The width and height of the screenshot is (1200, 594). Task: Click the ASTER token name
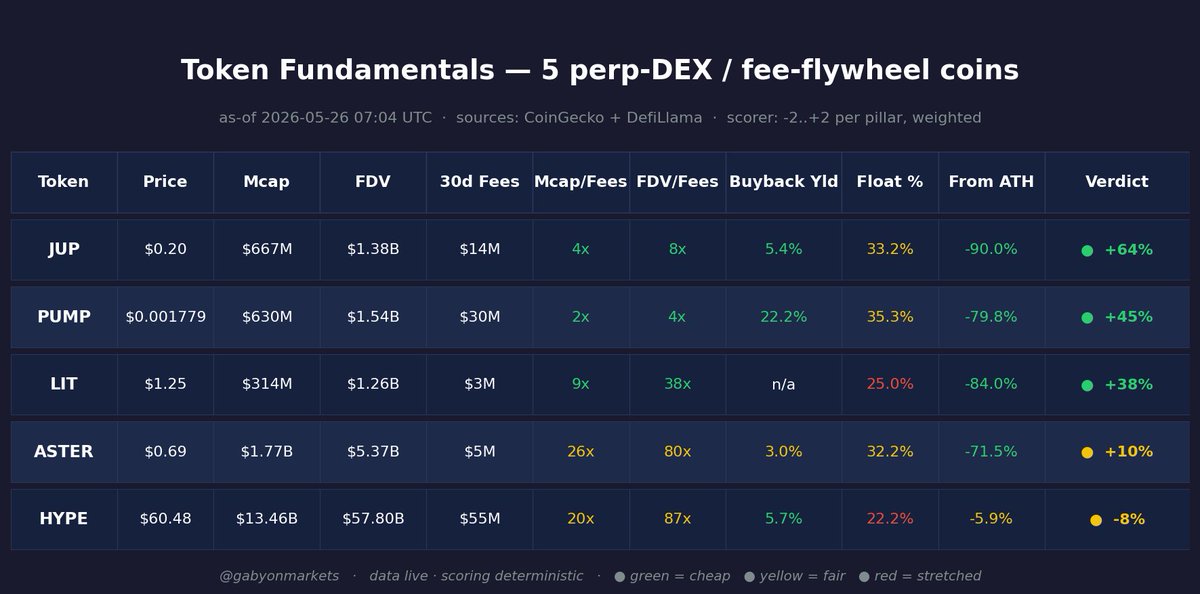click(x=64, y=452)
